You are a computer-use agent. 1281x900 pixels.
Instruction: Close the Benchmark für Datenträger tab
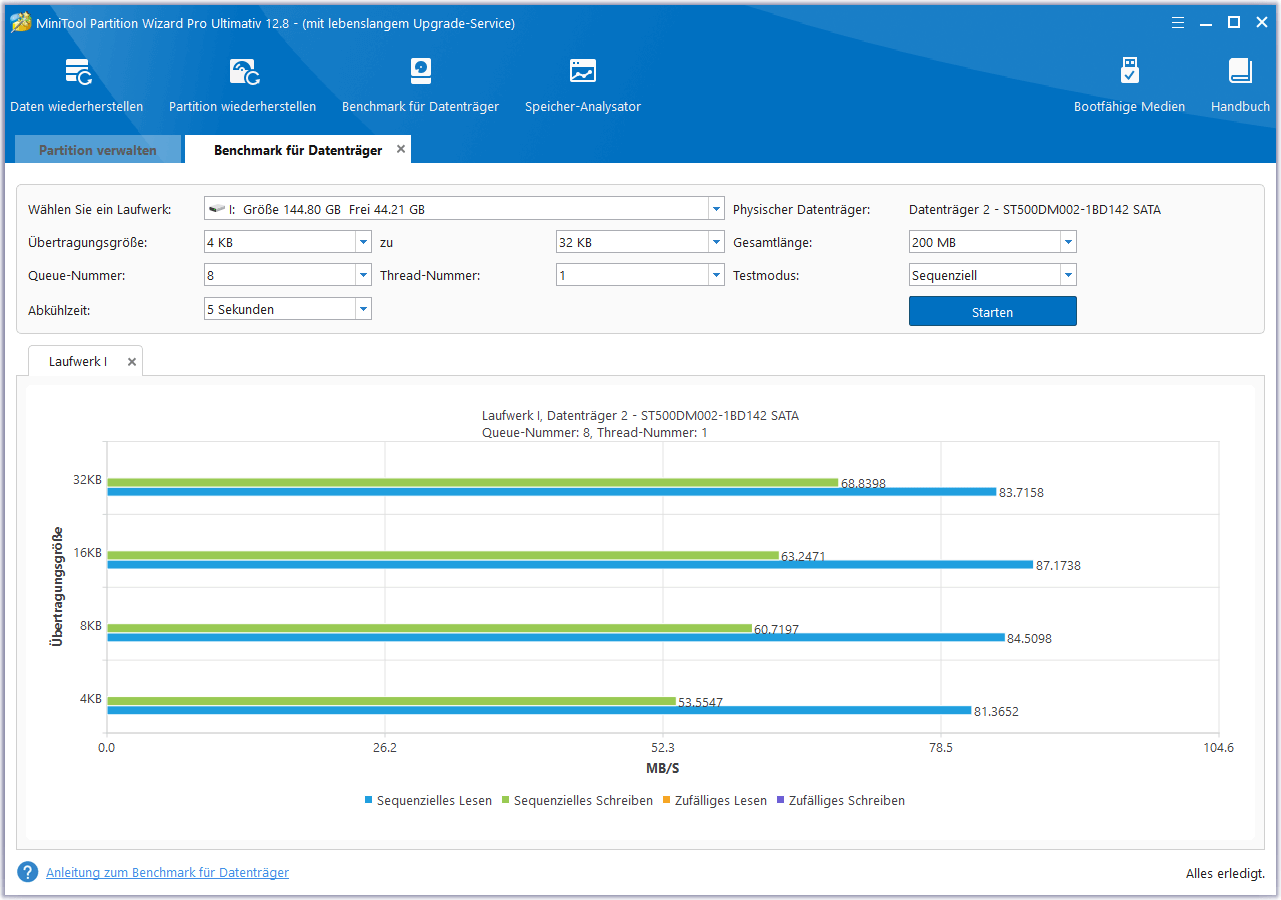401,149
